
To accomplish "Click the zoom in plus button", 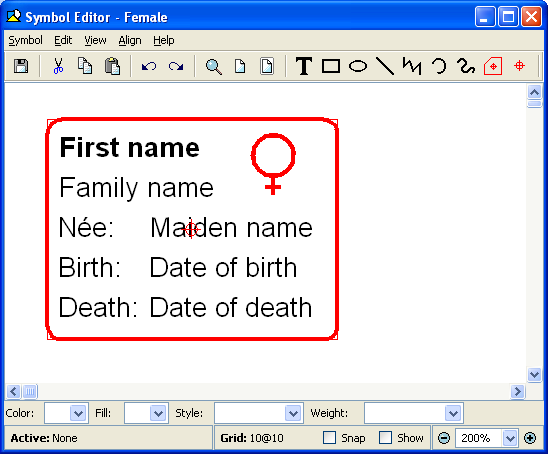I will point(530,438).
